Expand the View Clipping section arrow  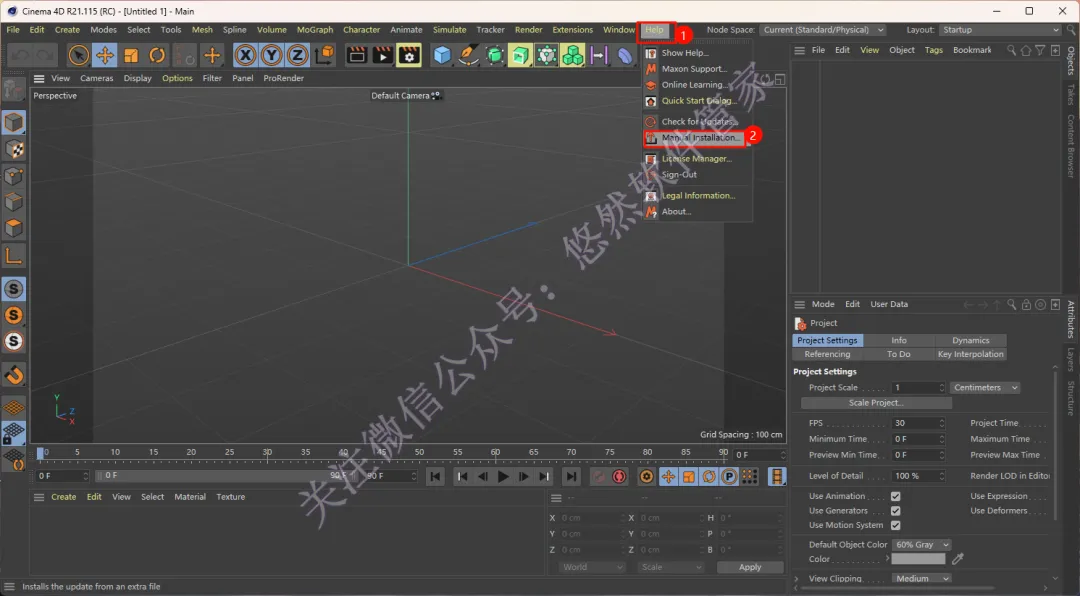point(797,579)
